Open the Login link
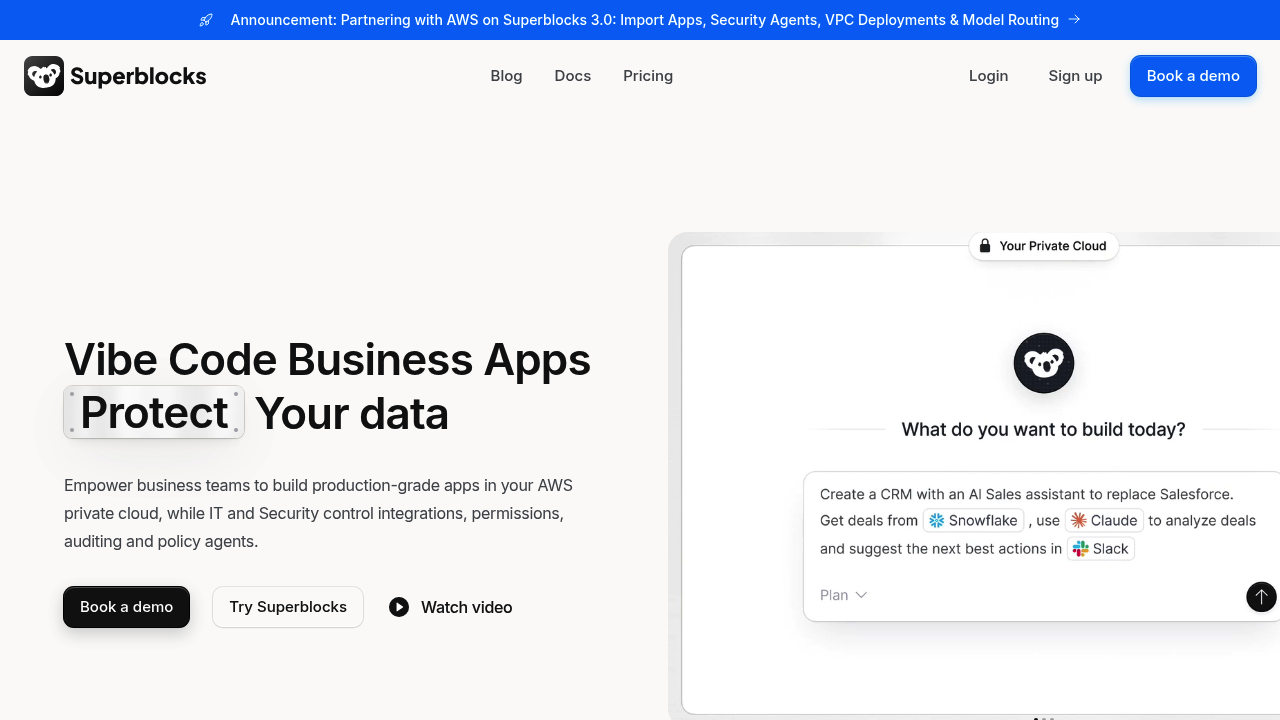Screen dimensions: 1280x720 tap(988, 76)
